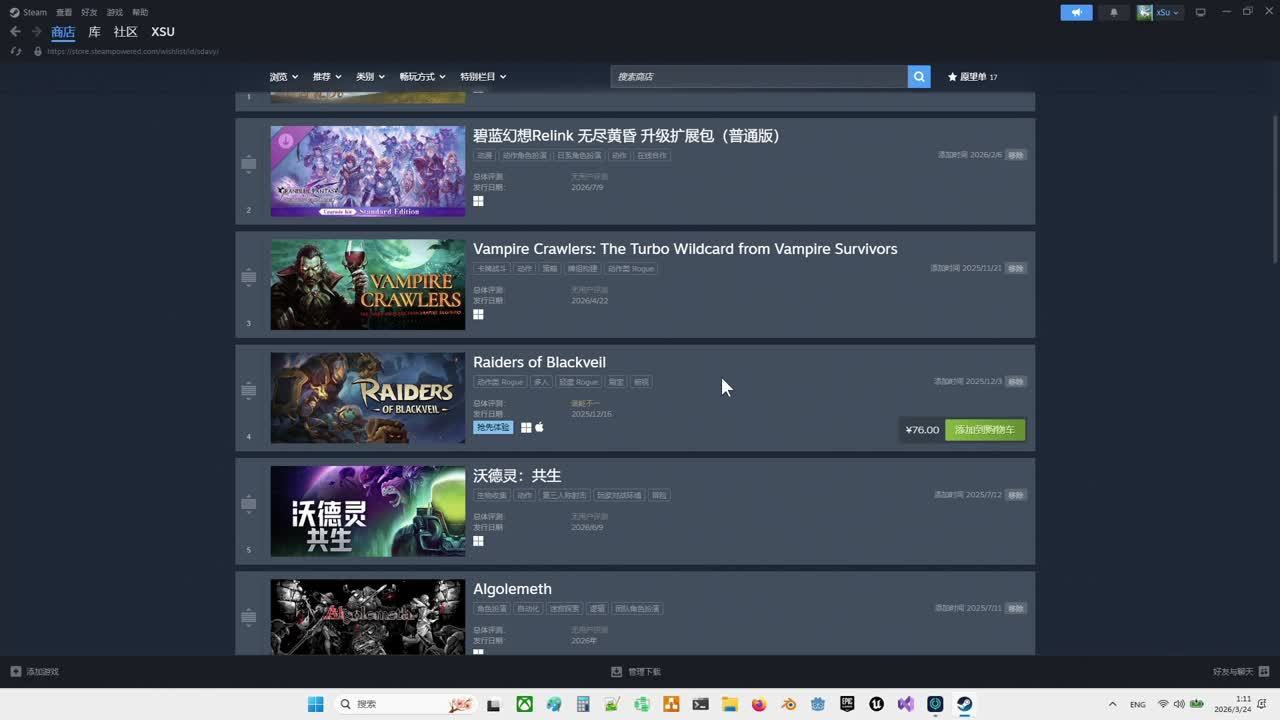The image size is (1280, 720).
Task: Open the 社区 community tab
Action: point(125,32)
